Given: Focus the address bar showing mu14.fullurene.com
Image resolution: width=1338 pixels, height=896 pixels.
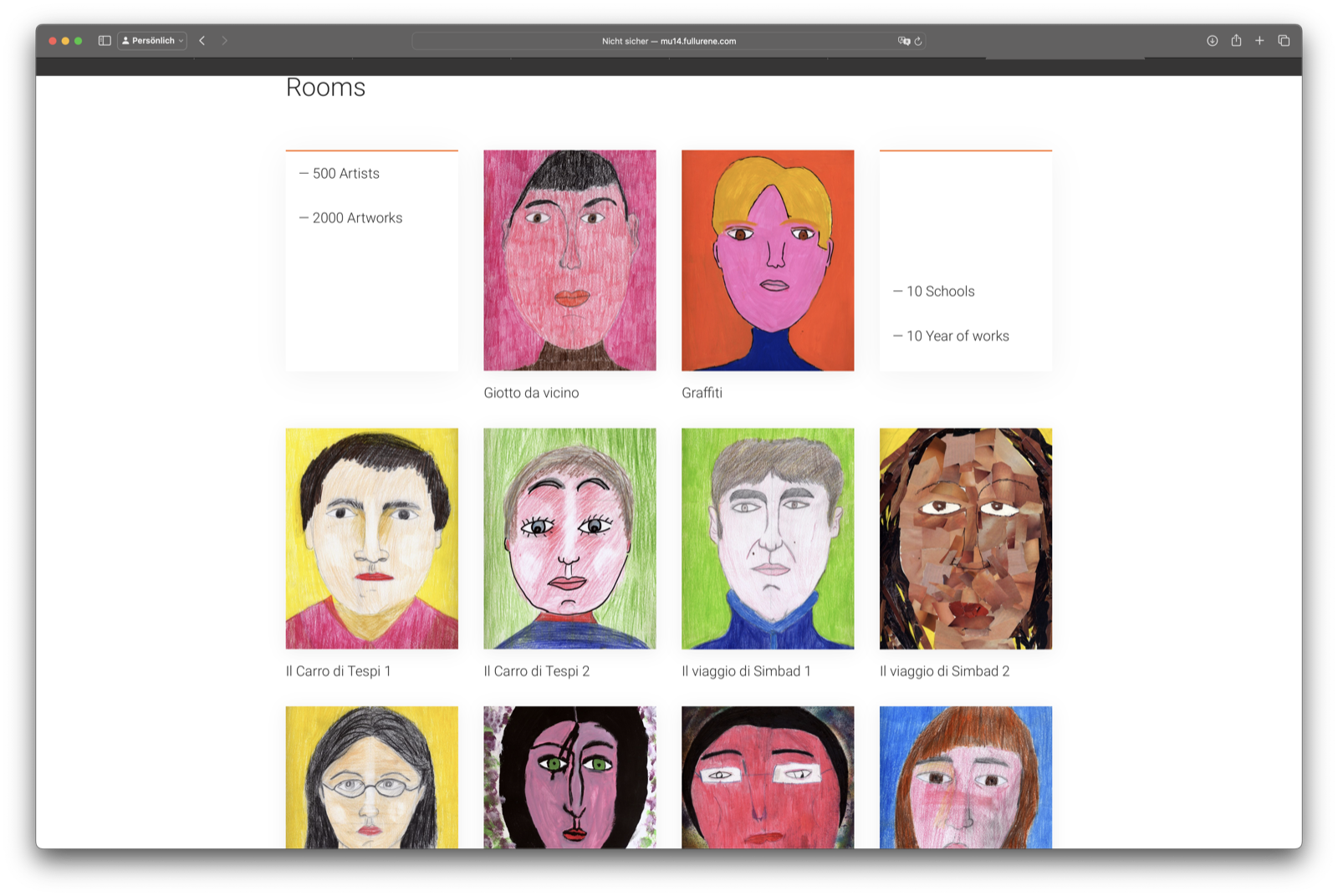Looking at the screenshot, I should click(x=668, y=41).
